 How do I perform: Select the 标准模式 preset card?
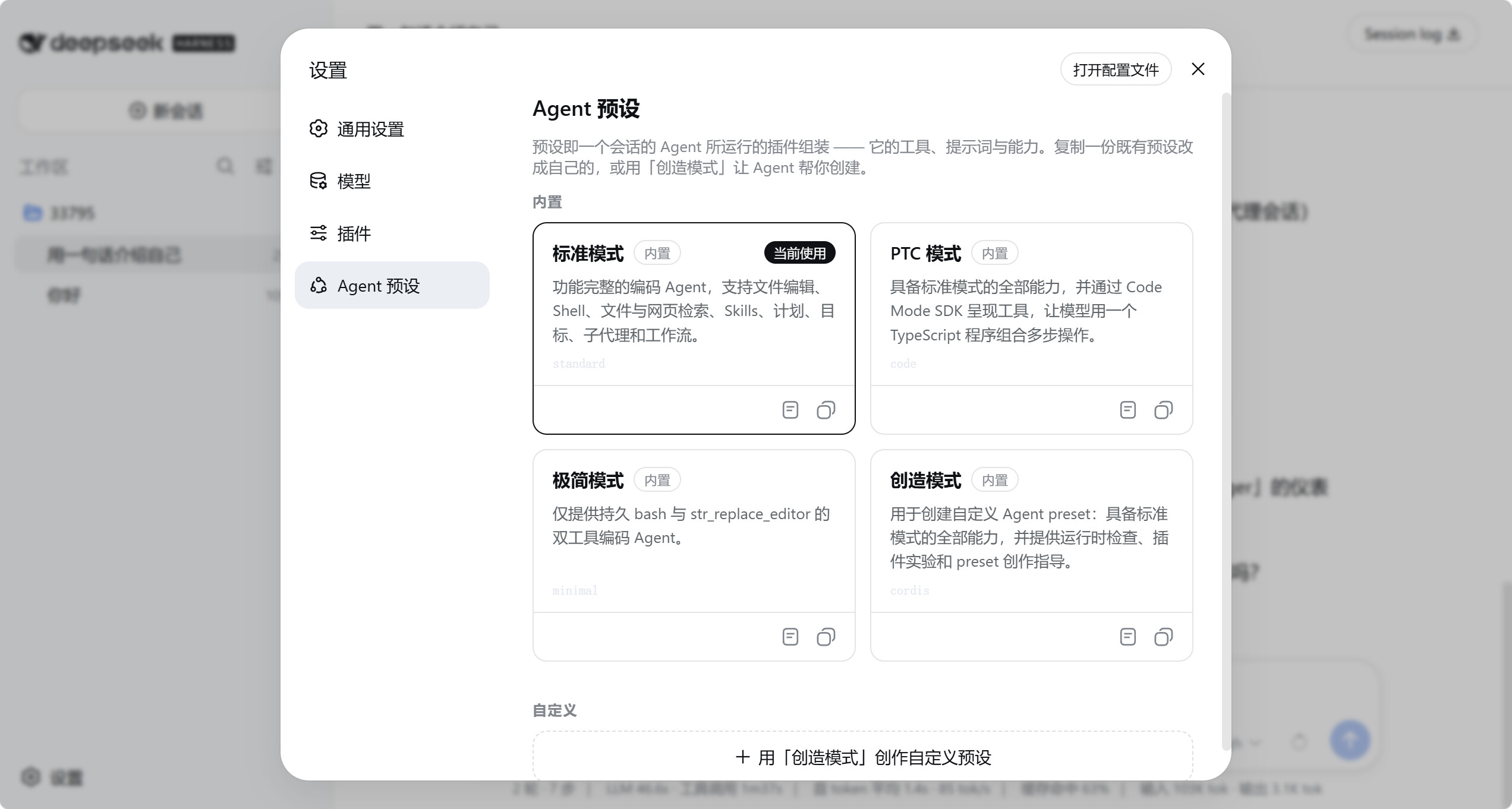click(x=694, y=328)
